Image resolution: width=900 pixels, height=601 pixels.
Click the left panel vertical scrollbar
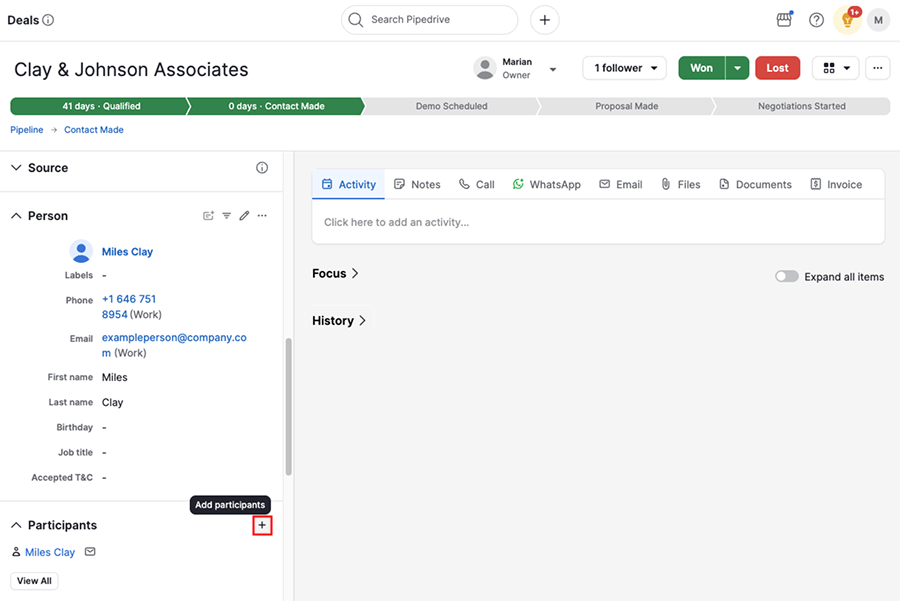[x=289, y=406]
